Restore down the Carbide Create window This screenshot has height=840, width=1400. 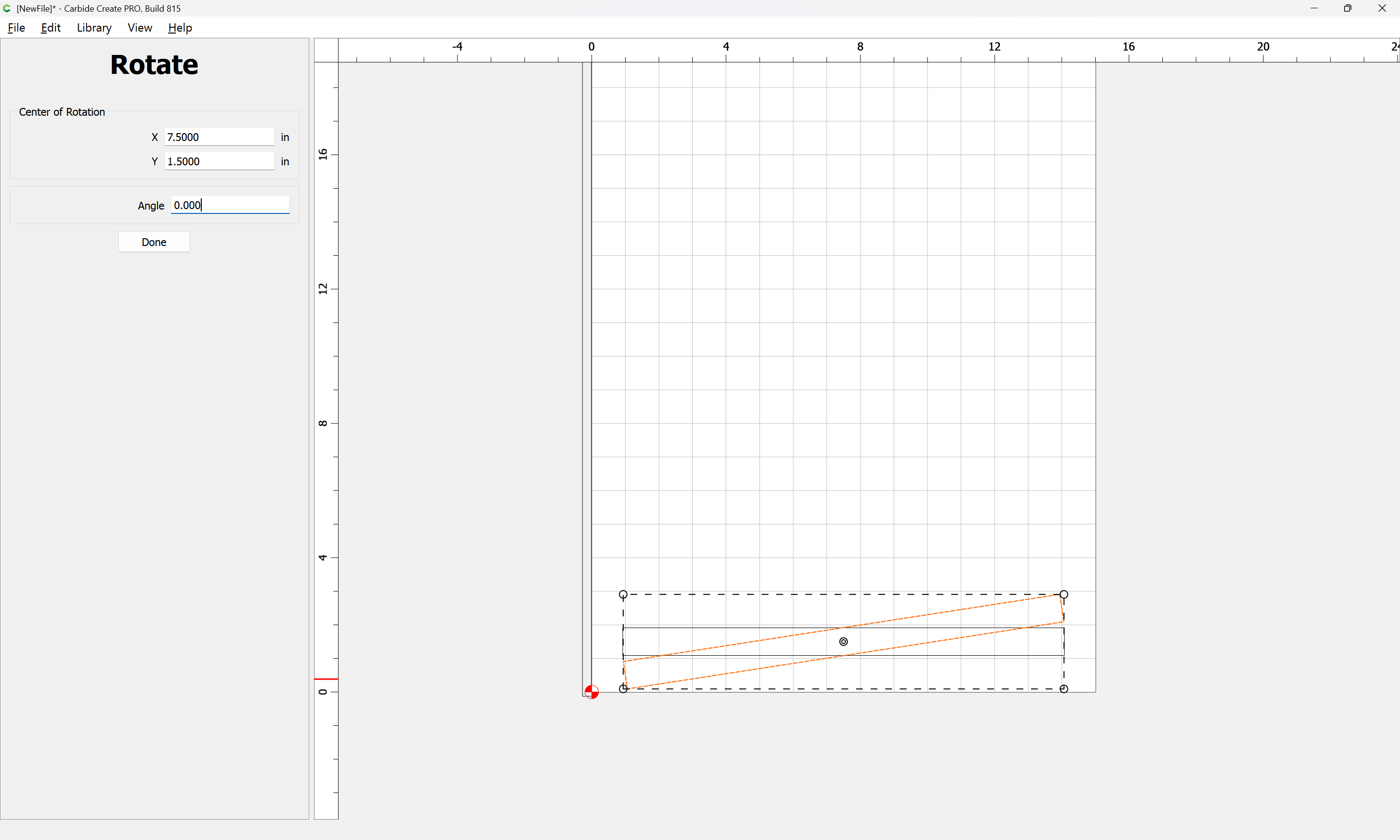click(x=1347, y=8)
